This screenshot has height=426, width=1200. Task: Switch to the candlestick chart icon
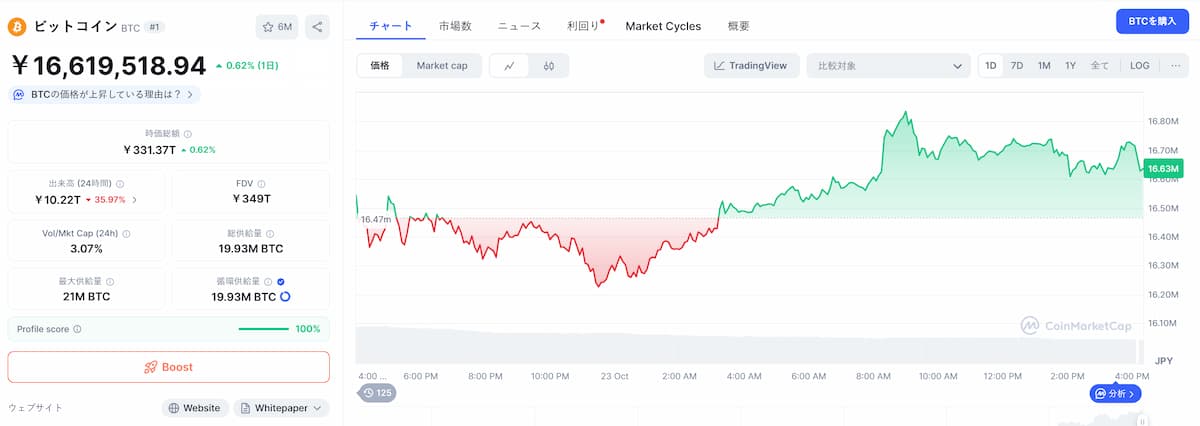549,66
